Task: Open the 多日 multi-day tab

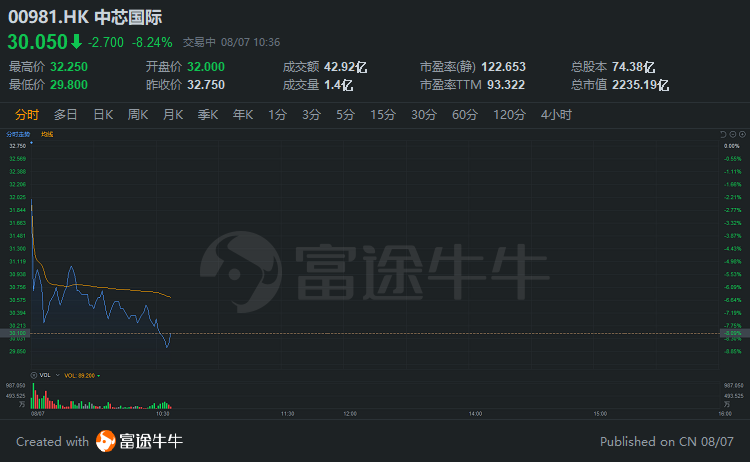Action: 66,115
